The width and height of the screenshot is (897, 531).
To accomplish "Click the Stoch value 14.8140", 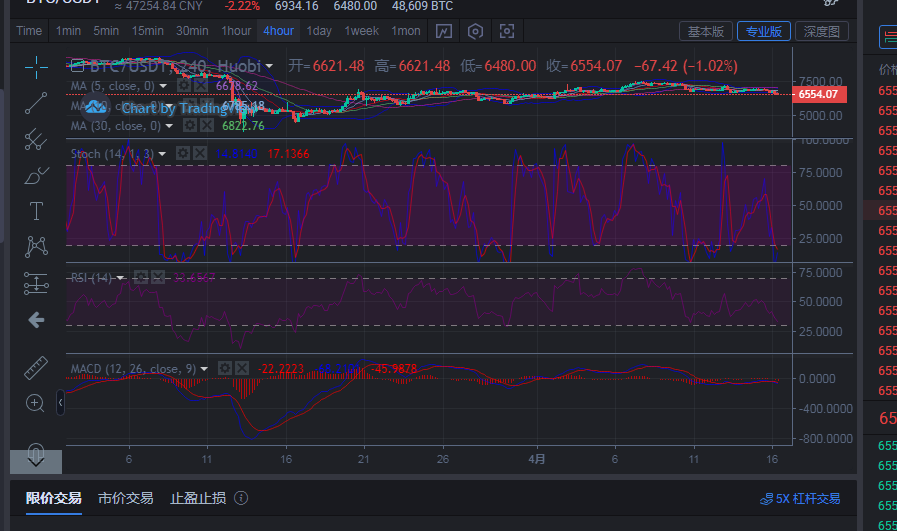I will [236, 154].
